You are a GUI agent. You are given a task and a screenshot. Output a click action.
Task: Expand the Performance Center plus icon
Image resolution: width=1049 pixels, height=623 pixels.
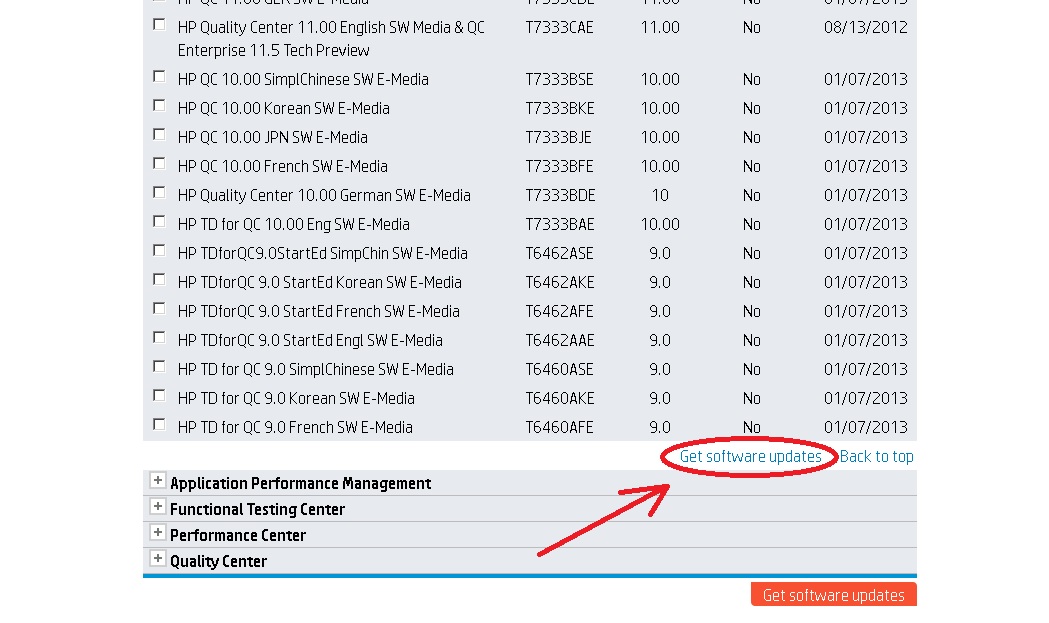pyautogui.click(x=157, y=533)
